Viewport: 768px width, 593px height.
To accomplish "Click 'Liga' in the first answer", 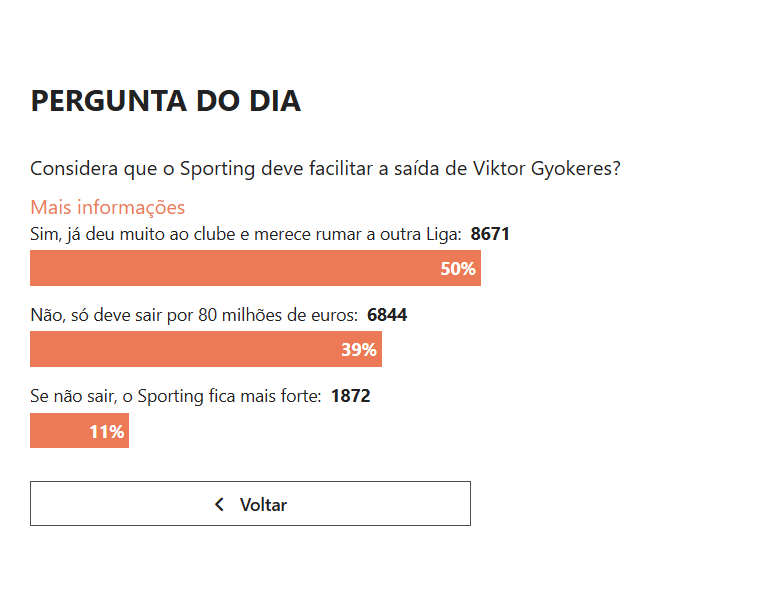I will (x=444, y=235).
